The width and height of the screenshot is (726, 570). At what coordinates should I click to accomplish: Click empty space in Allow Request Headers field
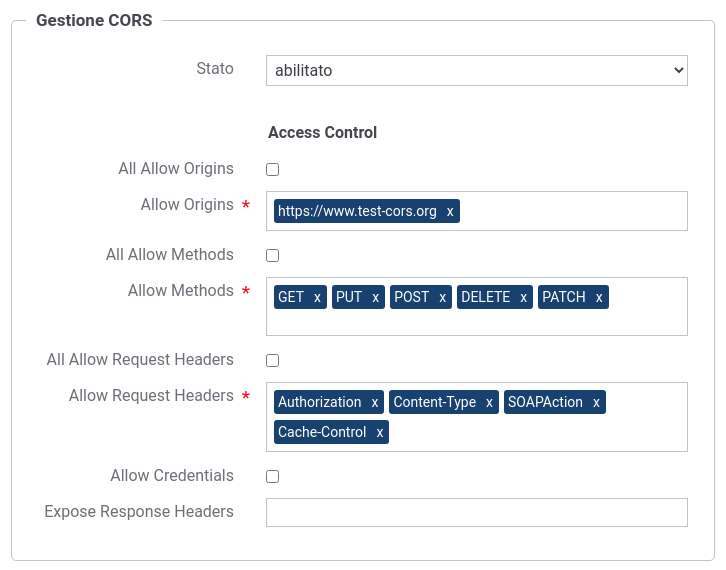[537, 432]
